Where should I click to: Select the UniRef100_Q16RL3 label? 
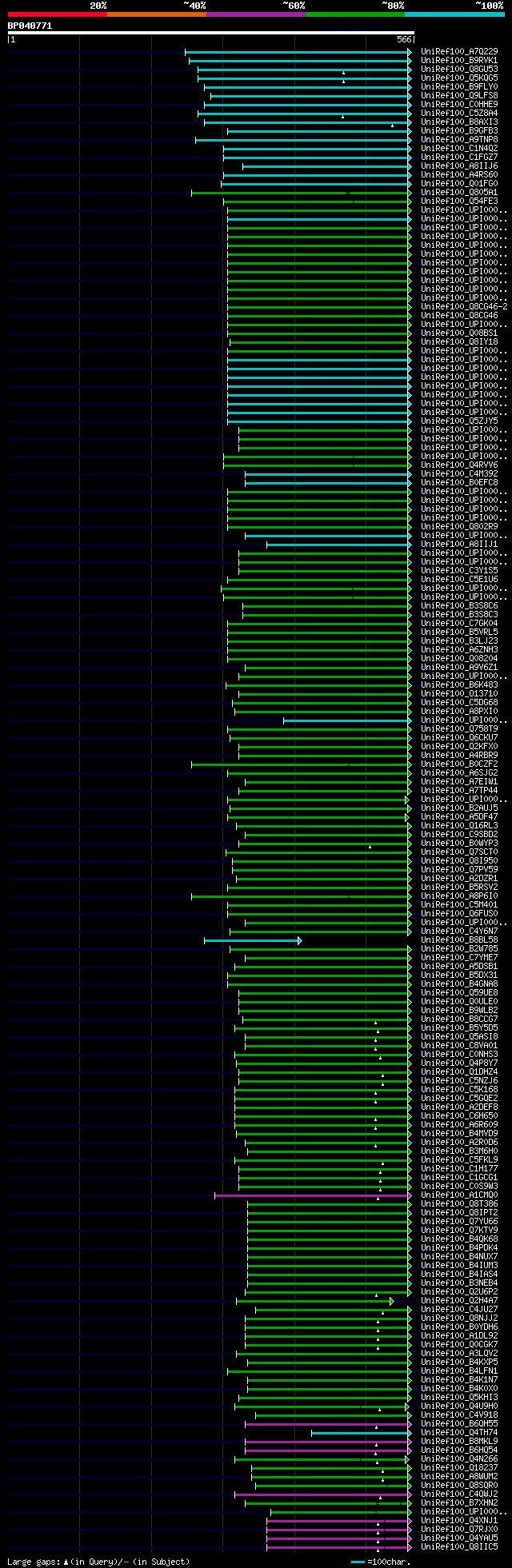click(459, 825)
